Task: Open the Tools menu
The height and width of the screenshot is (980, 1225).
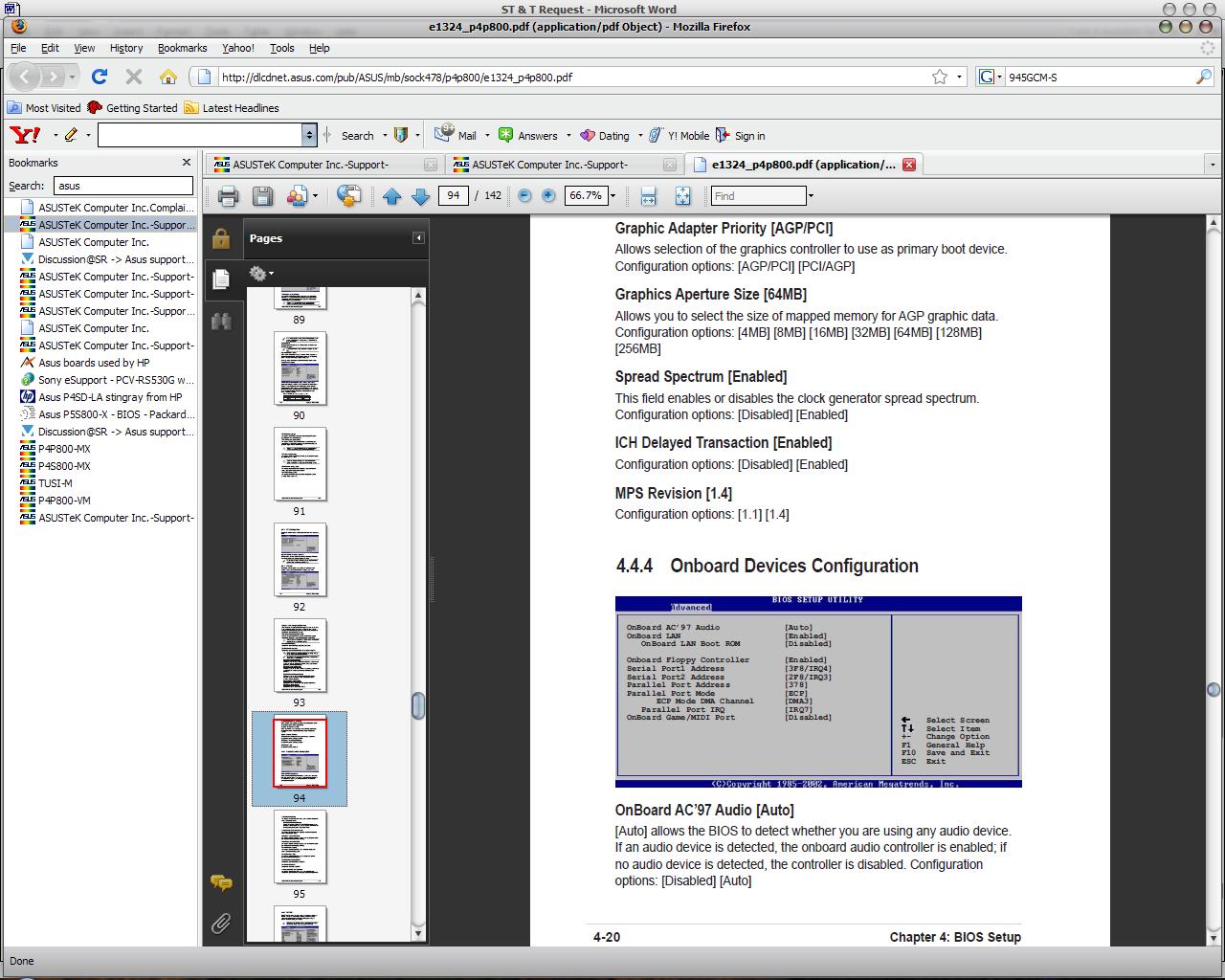Action: tap(282, 48)
